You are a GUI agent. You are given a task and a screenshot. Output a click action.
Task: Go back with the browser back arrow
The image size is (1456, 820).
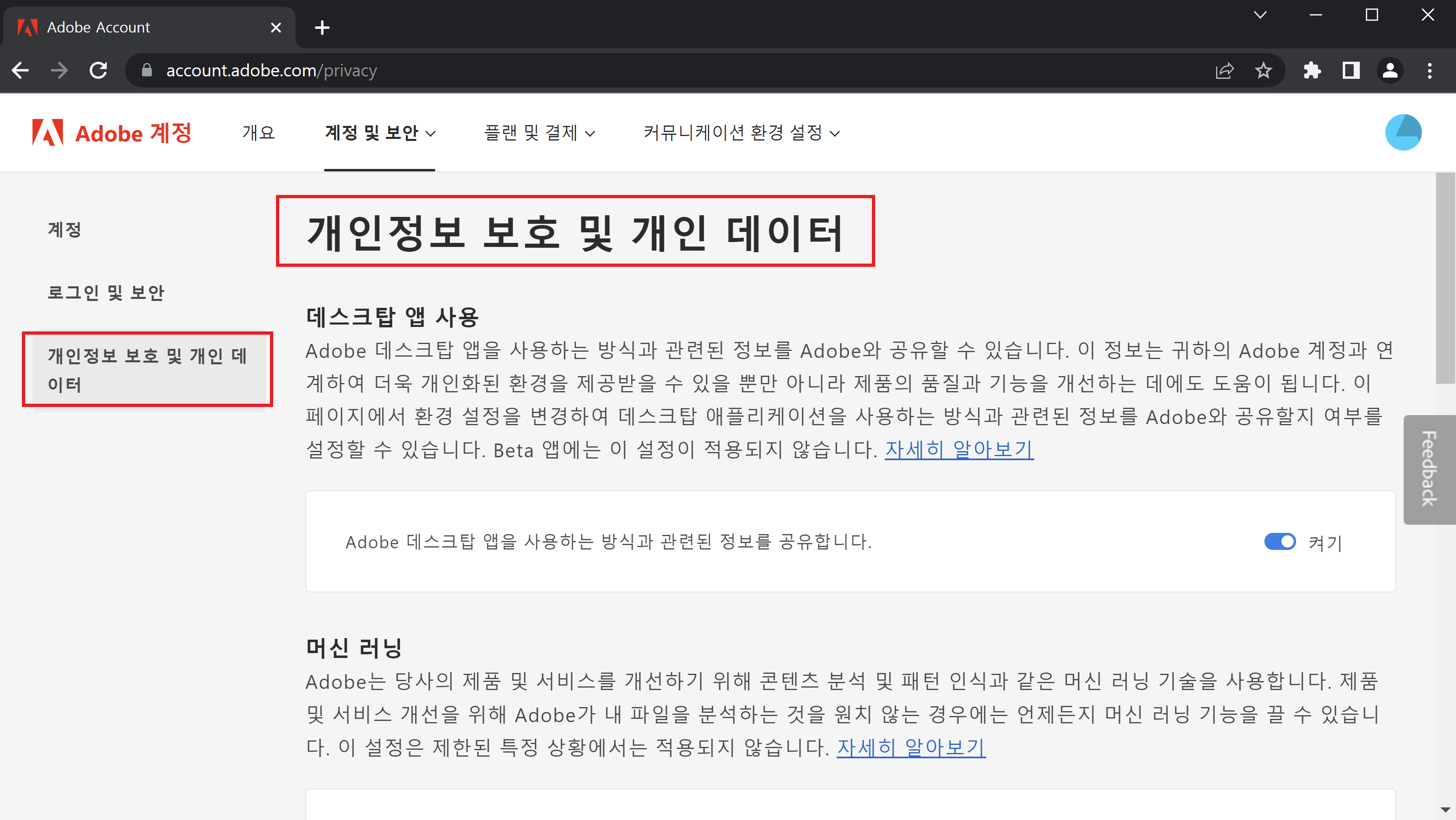[21, 71]
